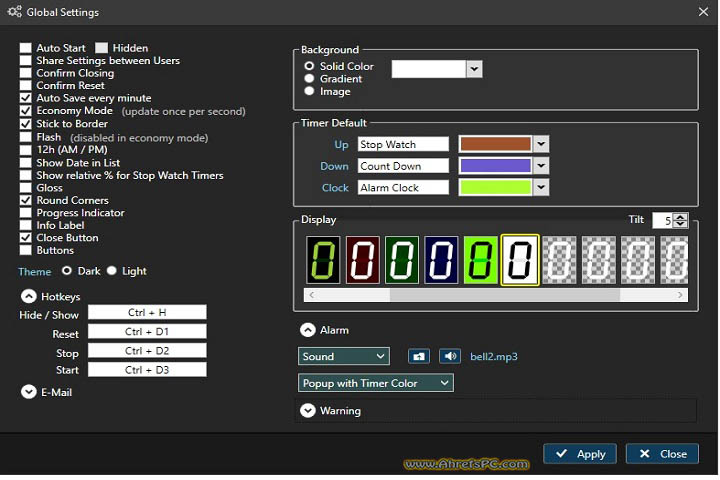This screenshot has height=480, width=720.
Task: Enable relative % for Stop Watch Timers
Action: click(26, 175)
